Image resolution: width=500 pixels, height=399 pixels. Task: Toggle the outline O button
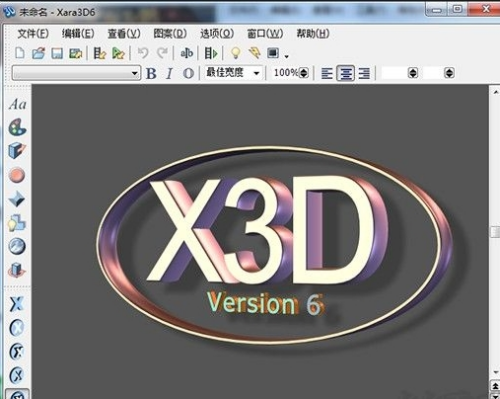click(x=188, y=73)
